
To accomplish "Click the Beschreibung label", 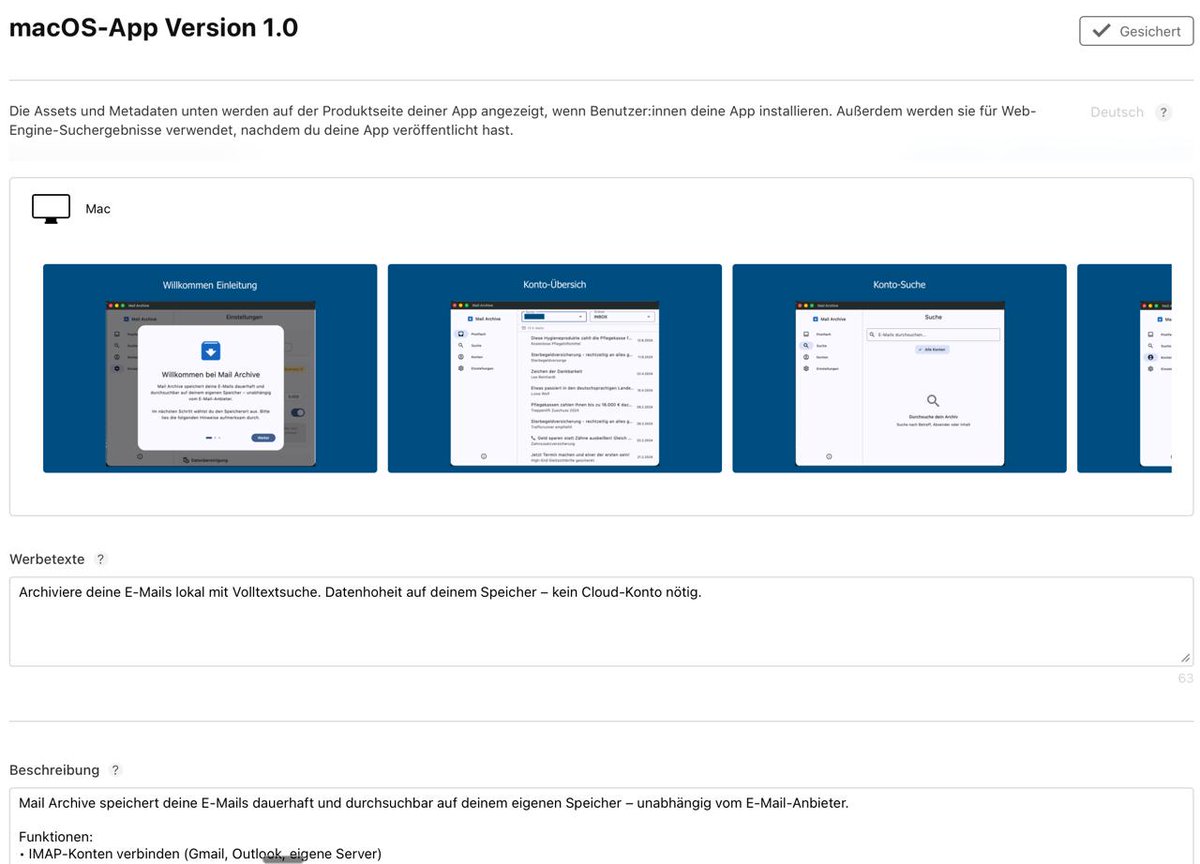I will 55,770.
